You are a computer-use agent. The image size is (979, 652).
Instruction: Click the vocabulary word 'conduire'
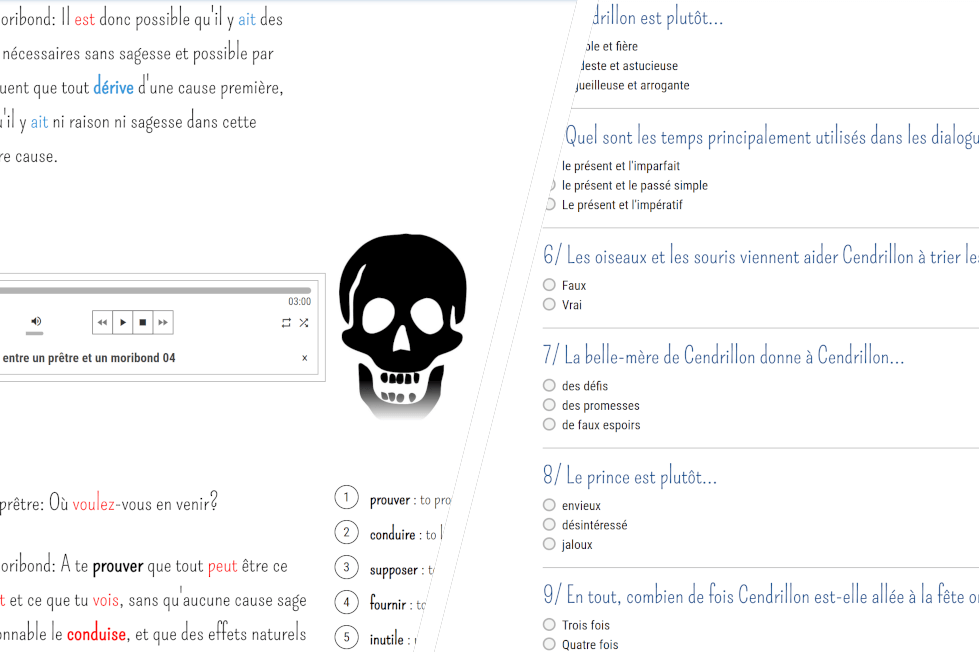click(x=392, y=534)
